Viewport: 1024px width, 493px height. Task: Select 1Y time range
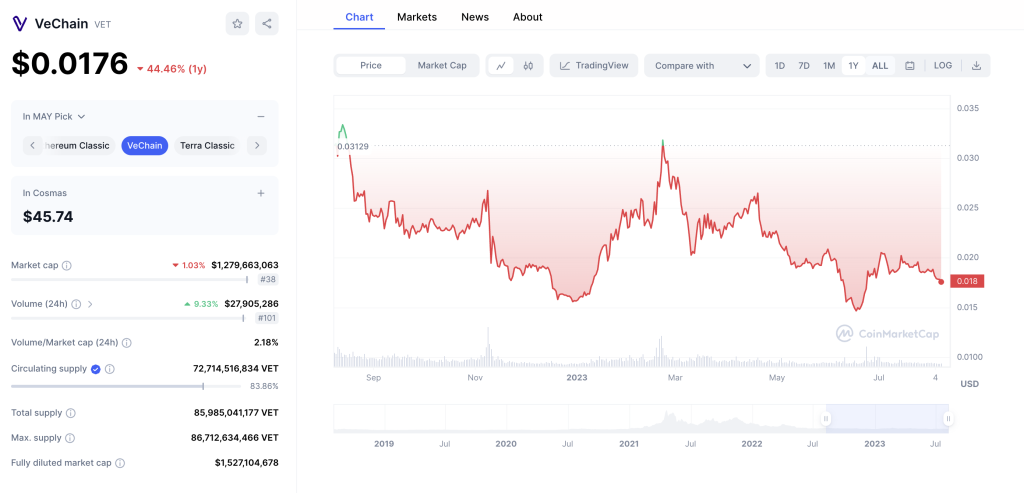click(854, 65)
